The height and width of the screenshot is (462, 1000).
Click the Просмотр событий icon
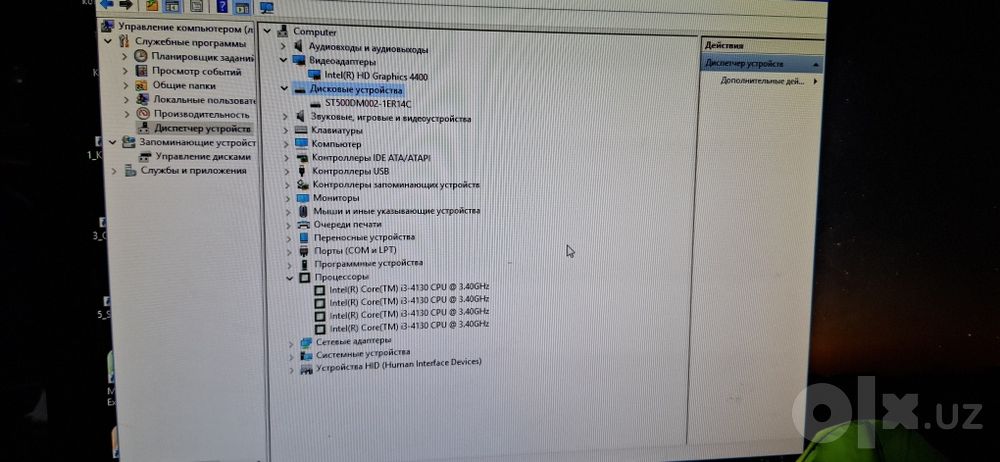(x=142, y=71)
